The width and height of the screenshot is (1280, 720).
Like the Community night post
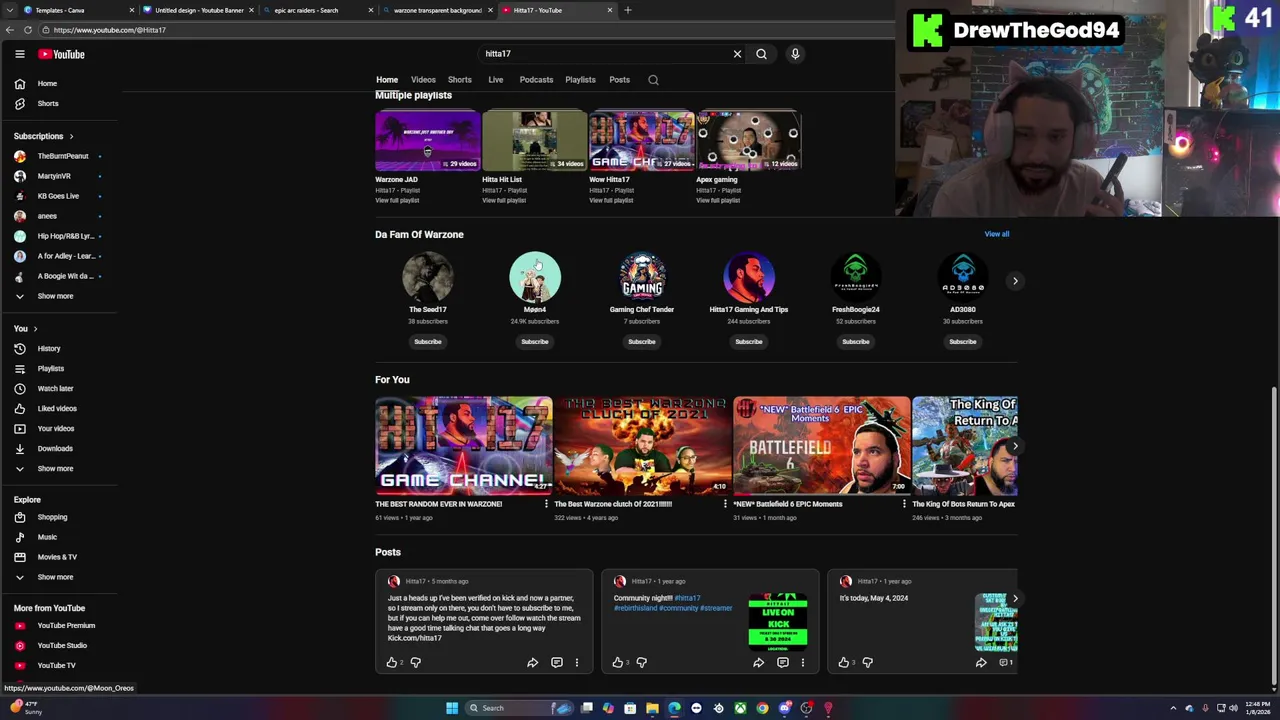tap(618, 662)
